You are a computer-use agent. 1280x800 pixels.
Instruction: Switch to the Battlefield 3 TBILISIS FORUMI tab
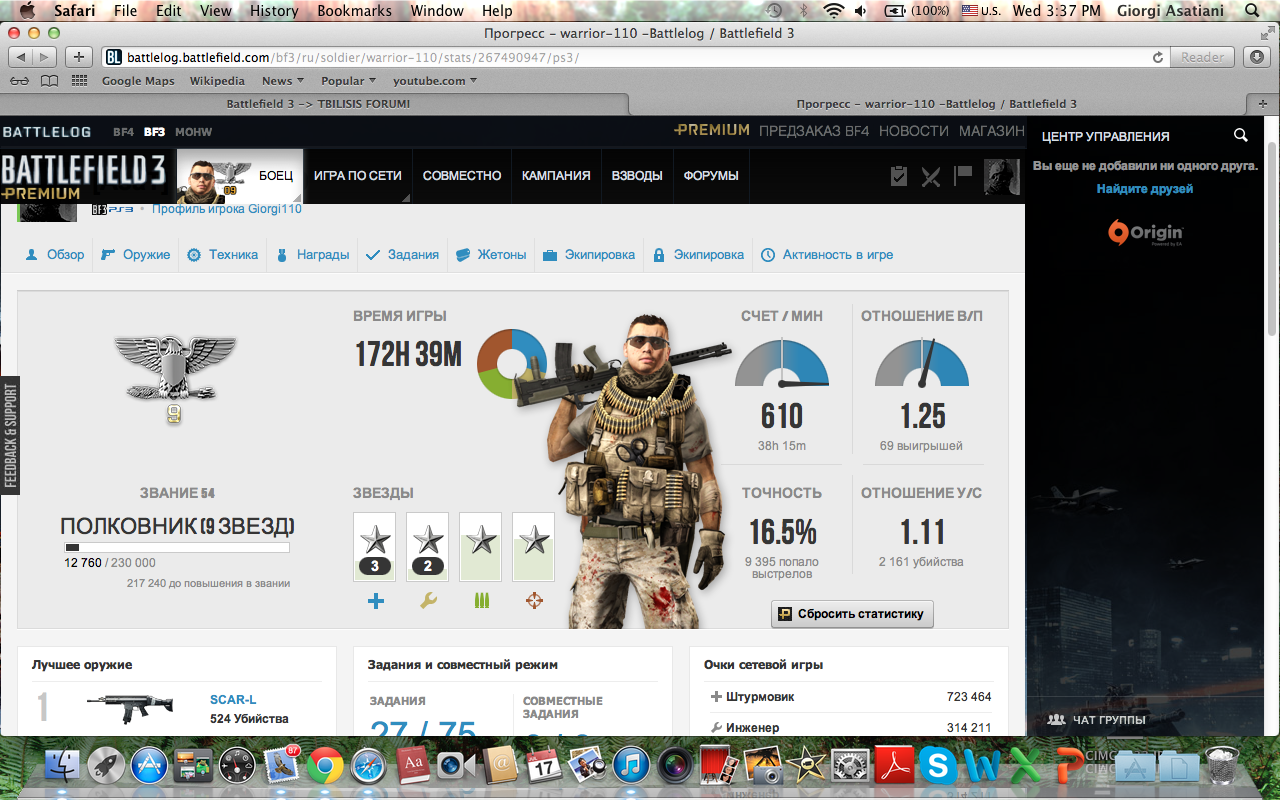click(x=317, y=104)
